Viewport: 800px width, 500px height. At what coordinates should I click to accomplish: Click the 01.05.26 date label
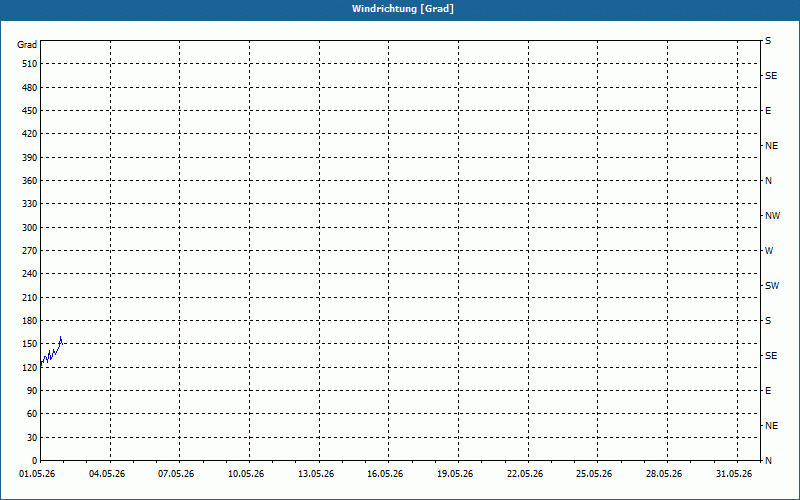[x=37, y=474]
